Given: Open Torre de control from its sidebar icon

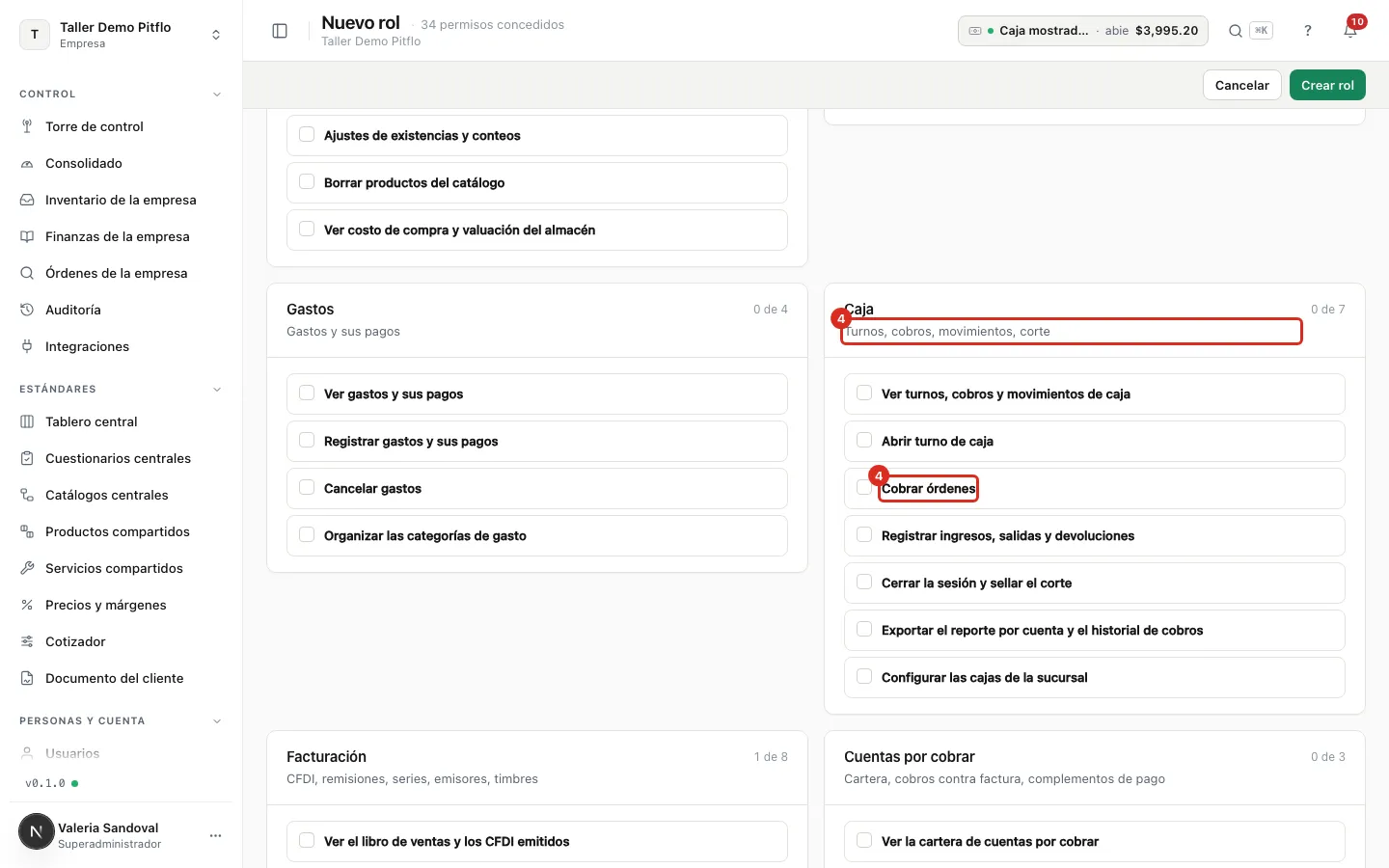Looking at the screenshot, I should coord(27,126).
